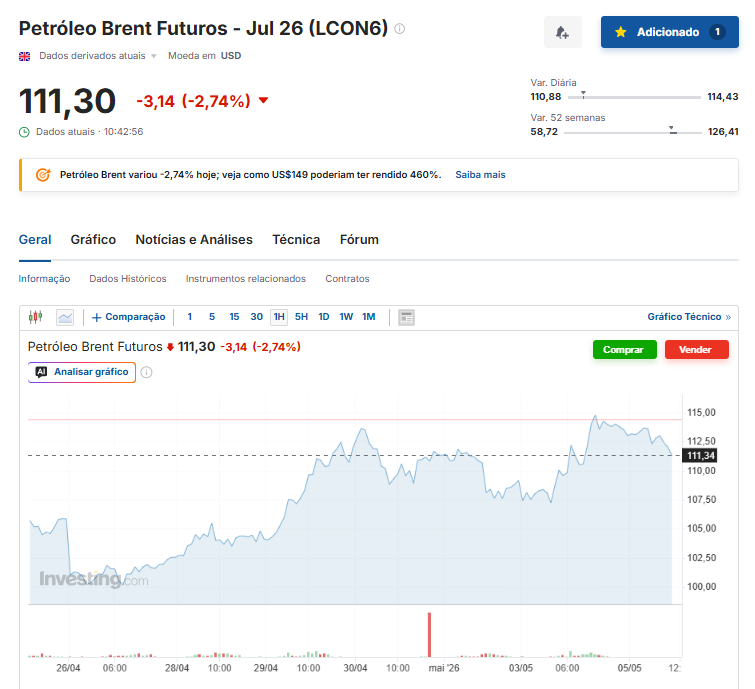755x689 pixels.
Task: Click the Comparação plus button
Action: tap(129, 317)
